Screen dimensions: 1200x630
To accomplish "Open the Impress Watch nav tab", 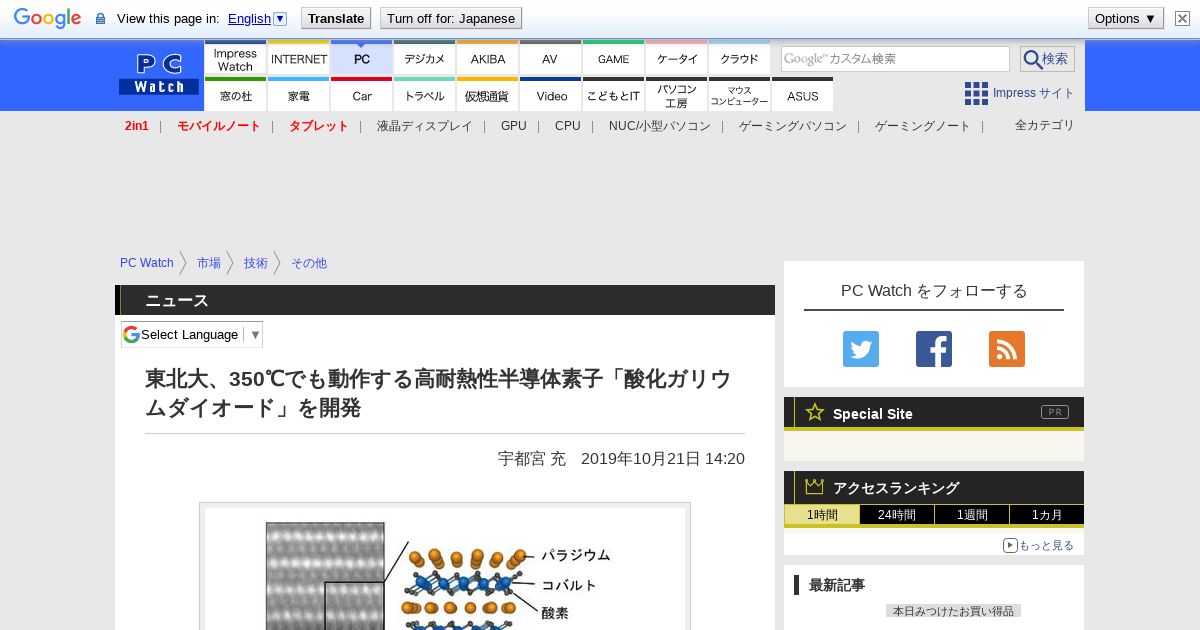I will [x=235, y=58].
